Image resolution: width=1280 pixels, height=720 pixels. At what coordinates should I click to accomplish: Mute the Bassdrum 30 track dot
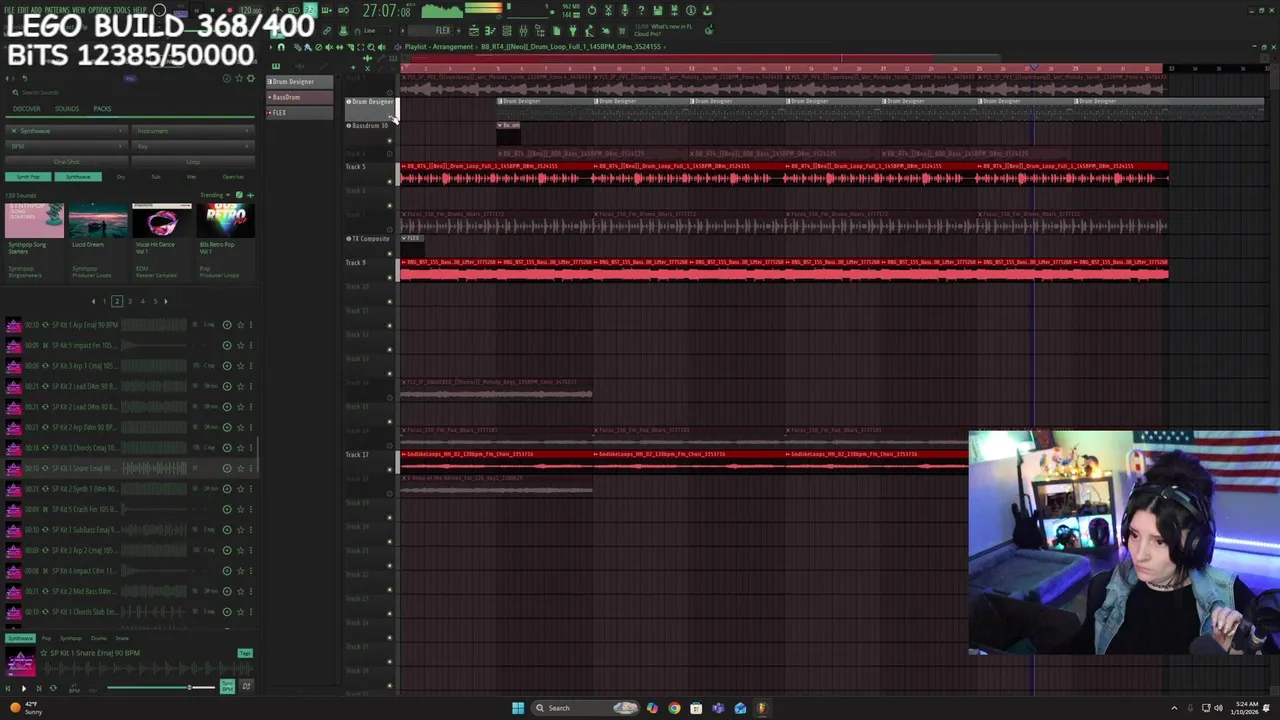(390, 140)
